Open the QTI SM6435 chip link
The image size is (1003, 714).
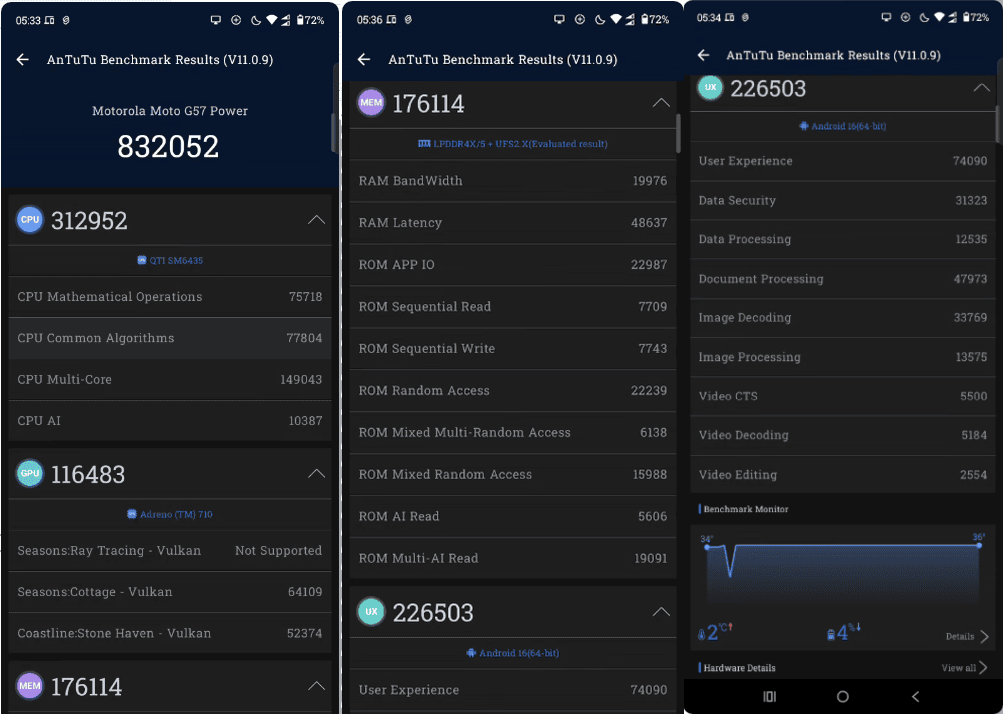170,260
